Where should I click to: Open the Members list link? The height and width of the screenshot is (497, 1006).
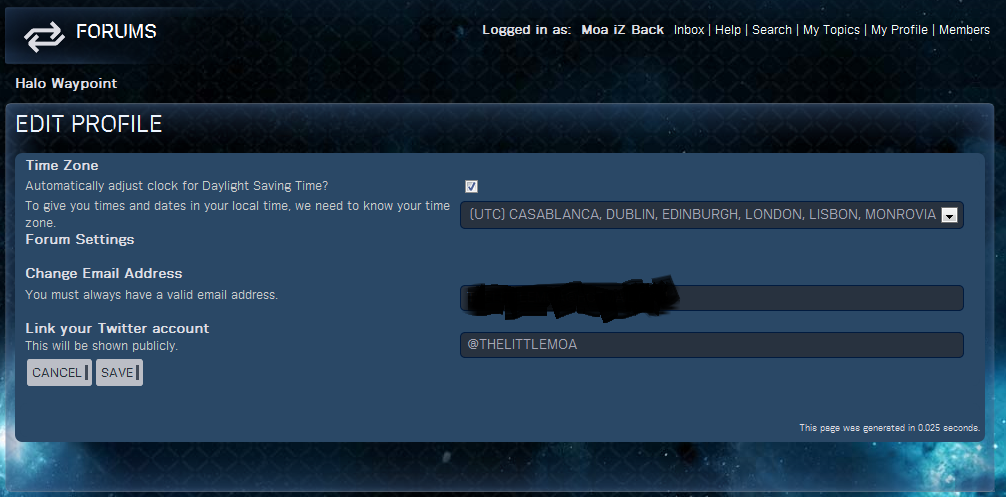[964, 29]
